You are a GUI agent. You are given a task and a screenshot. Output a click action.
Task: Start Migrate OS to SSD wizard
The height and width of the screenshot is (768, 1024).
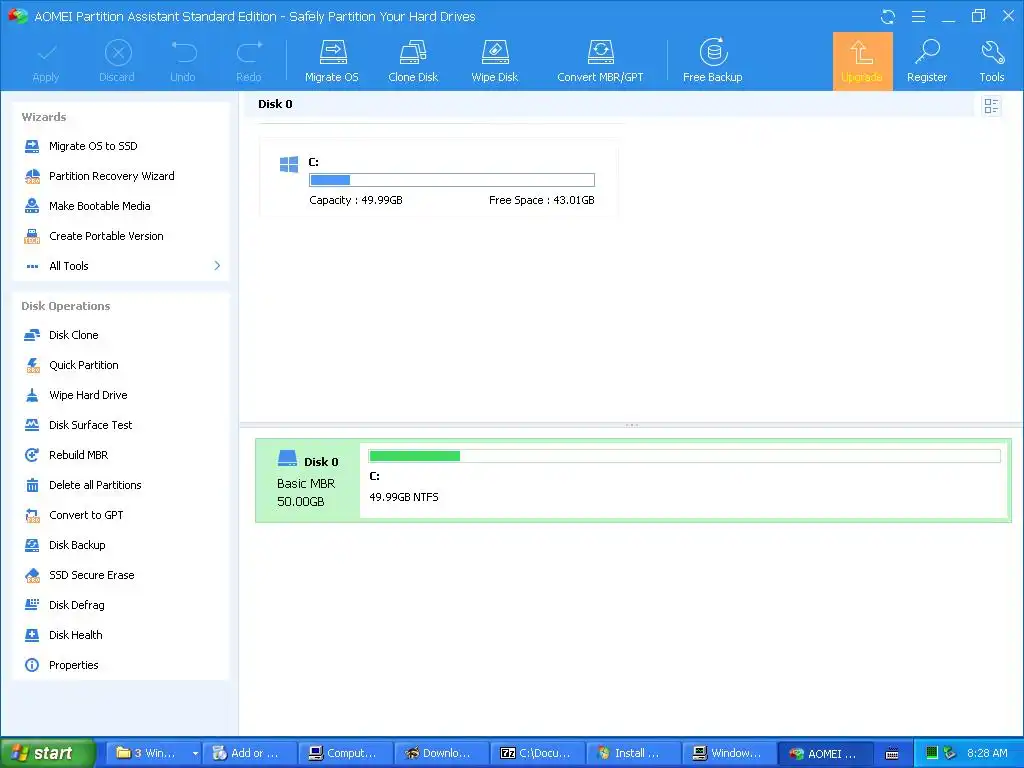pos(93,146)
